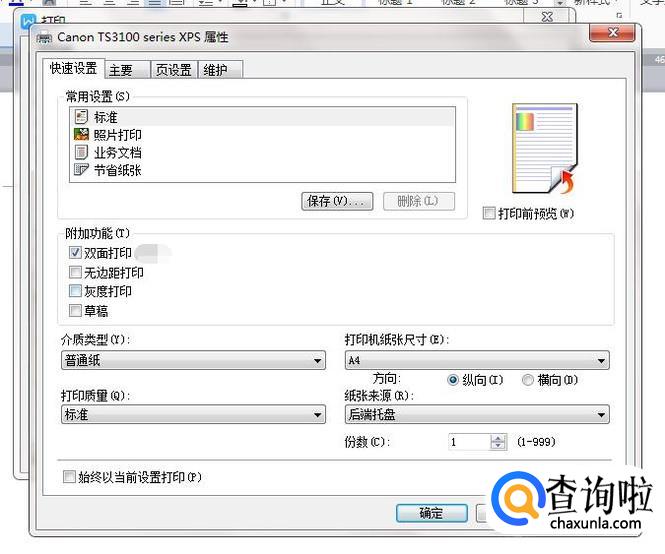Check 始终以当前设置打印 checkbox
Viewport: 665px width, 554px height.
click(69, 477)
